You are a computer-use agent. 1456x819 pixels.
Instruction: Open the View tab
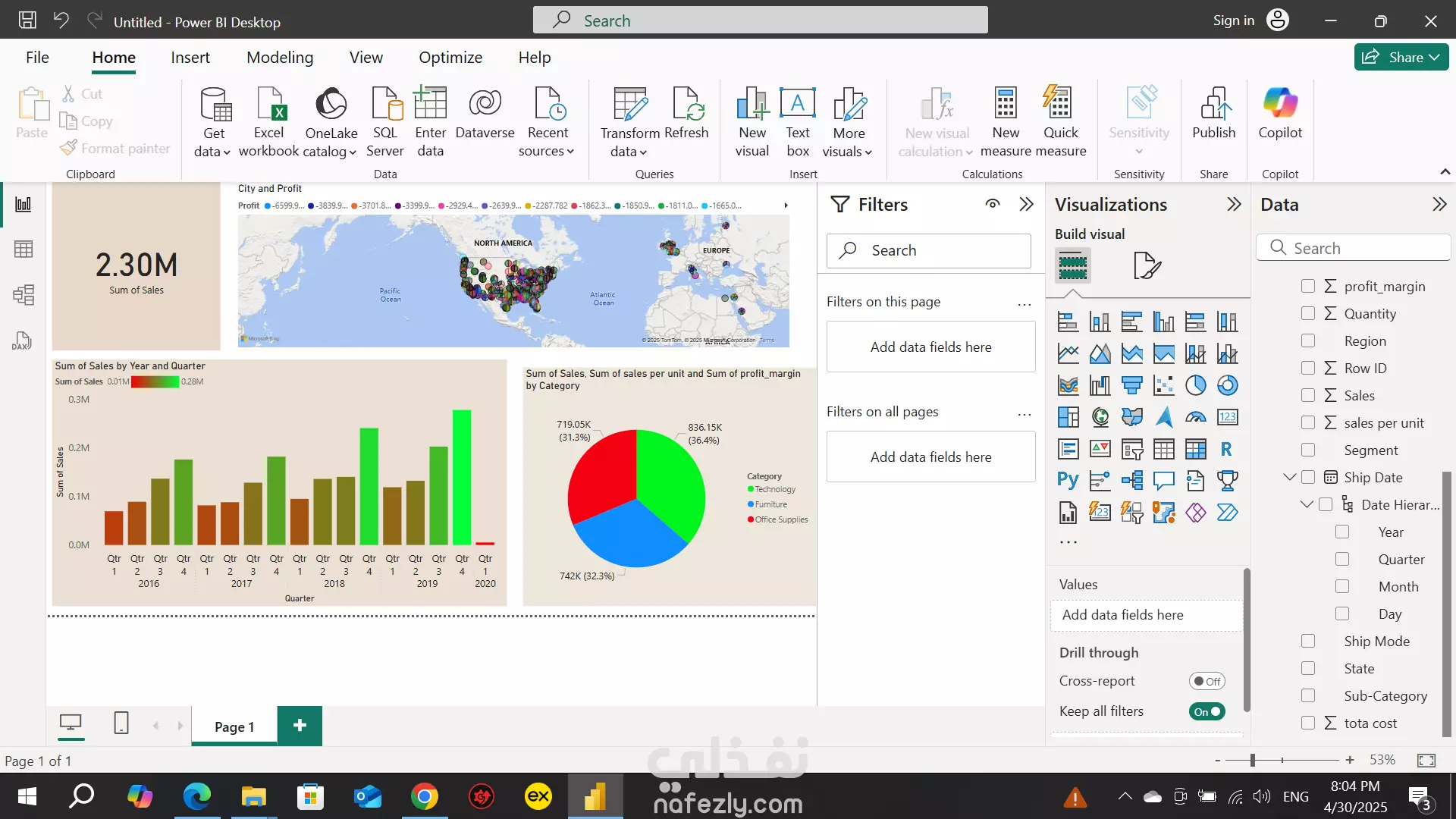(366, 58)
